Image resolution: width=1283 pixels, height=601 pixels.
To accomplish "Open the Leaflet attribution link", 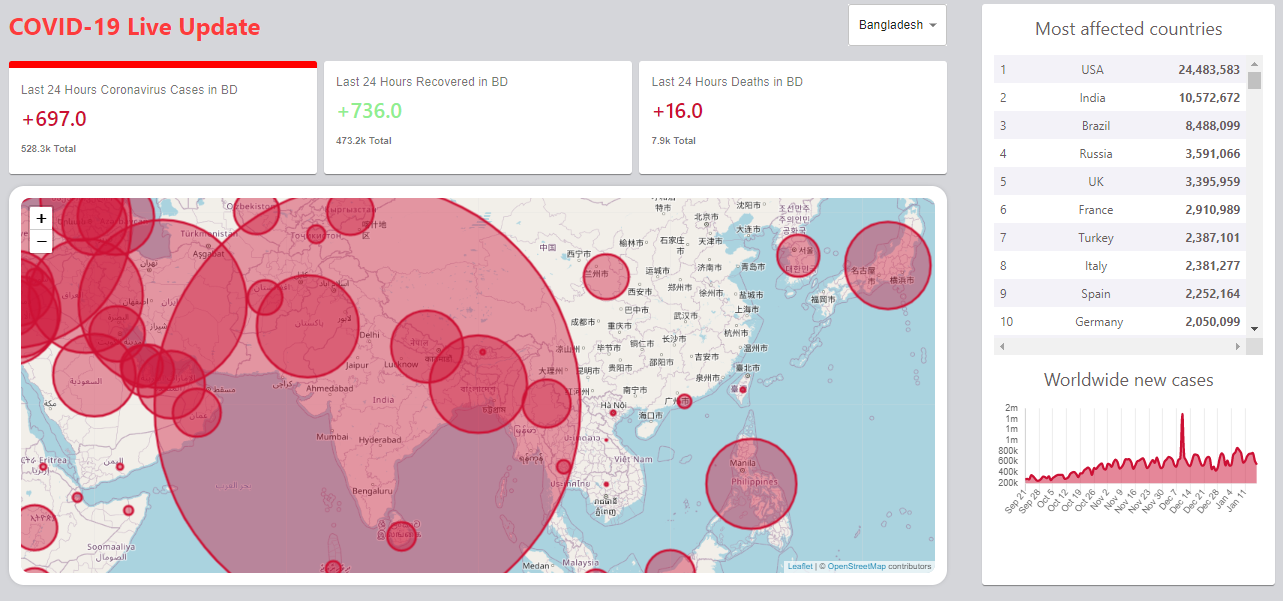I will [x=800, y=566].
